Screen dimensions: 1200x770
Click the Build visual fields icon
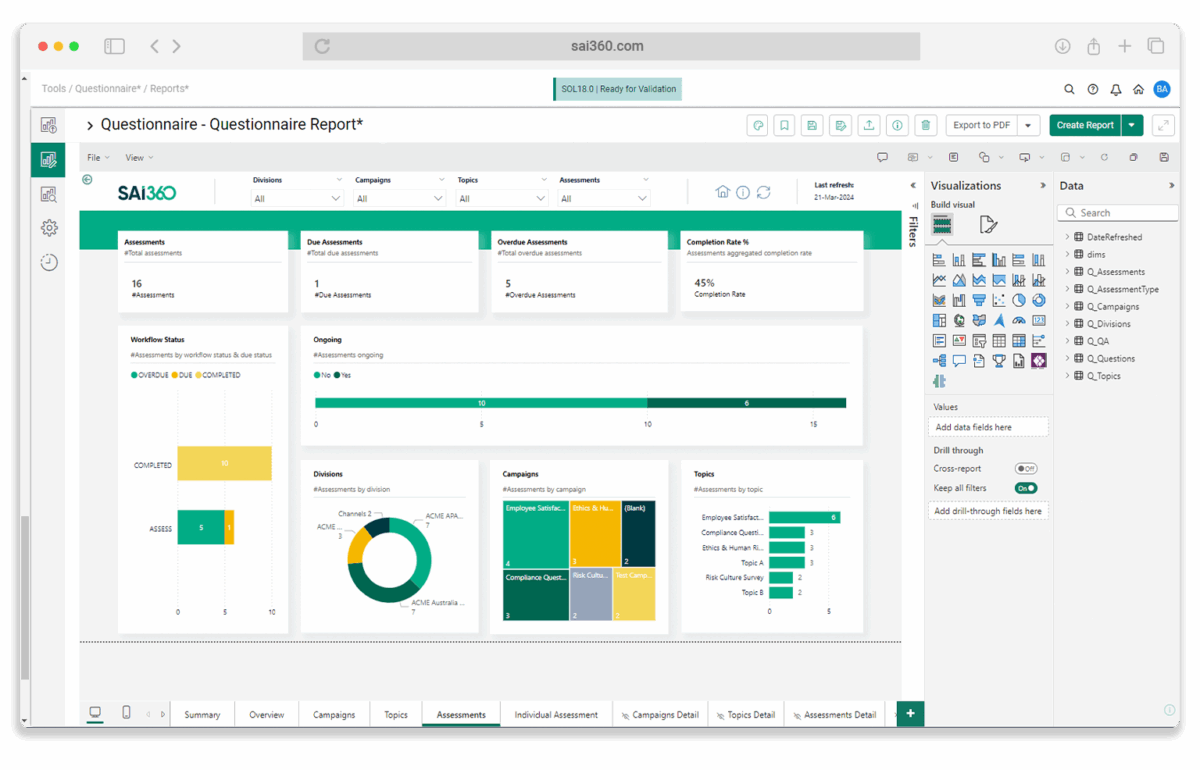(x=942, y=225)
